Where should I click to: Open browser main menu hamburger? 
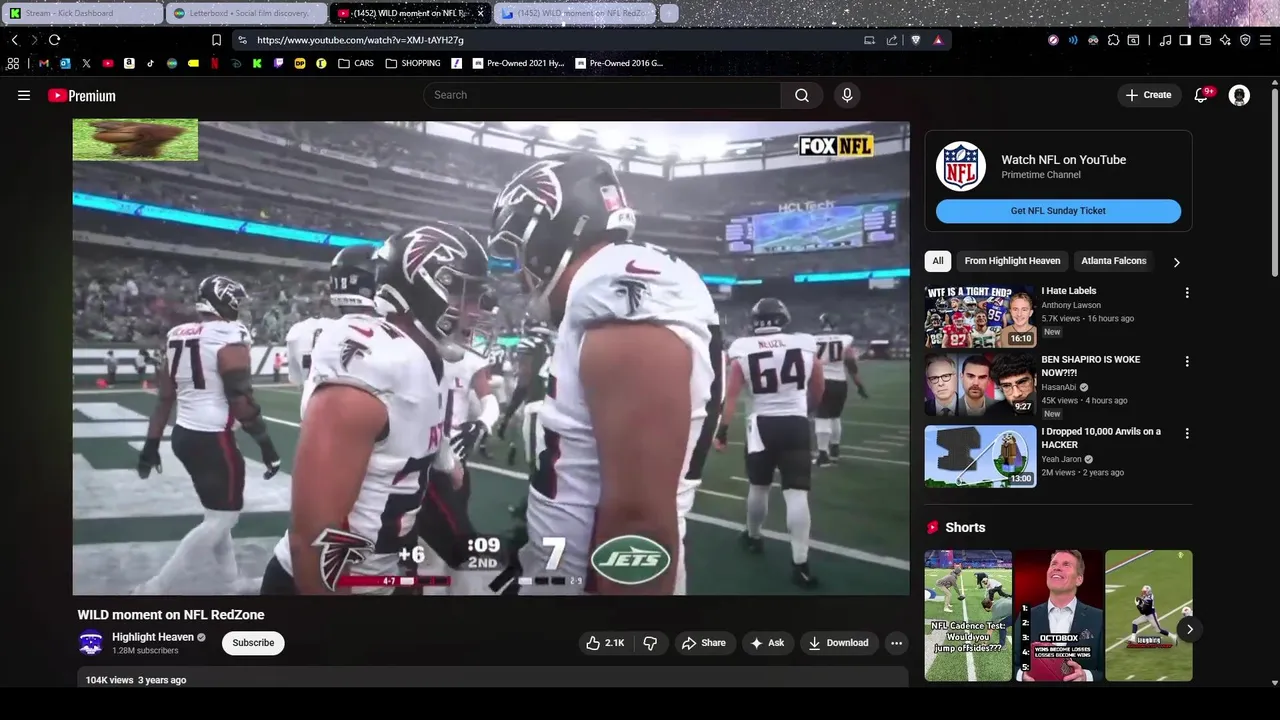coord(1265,40)
